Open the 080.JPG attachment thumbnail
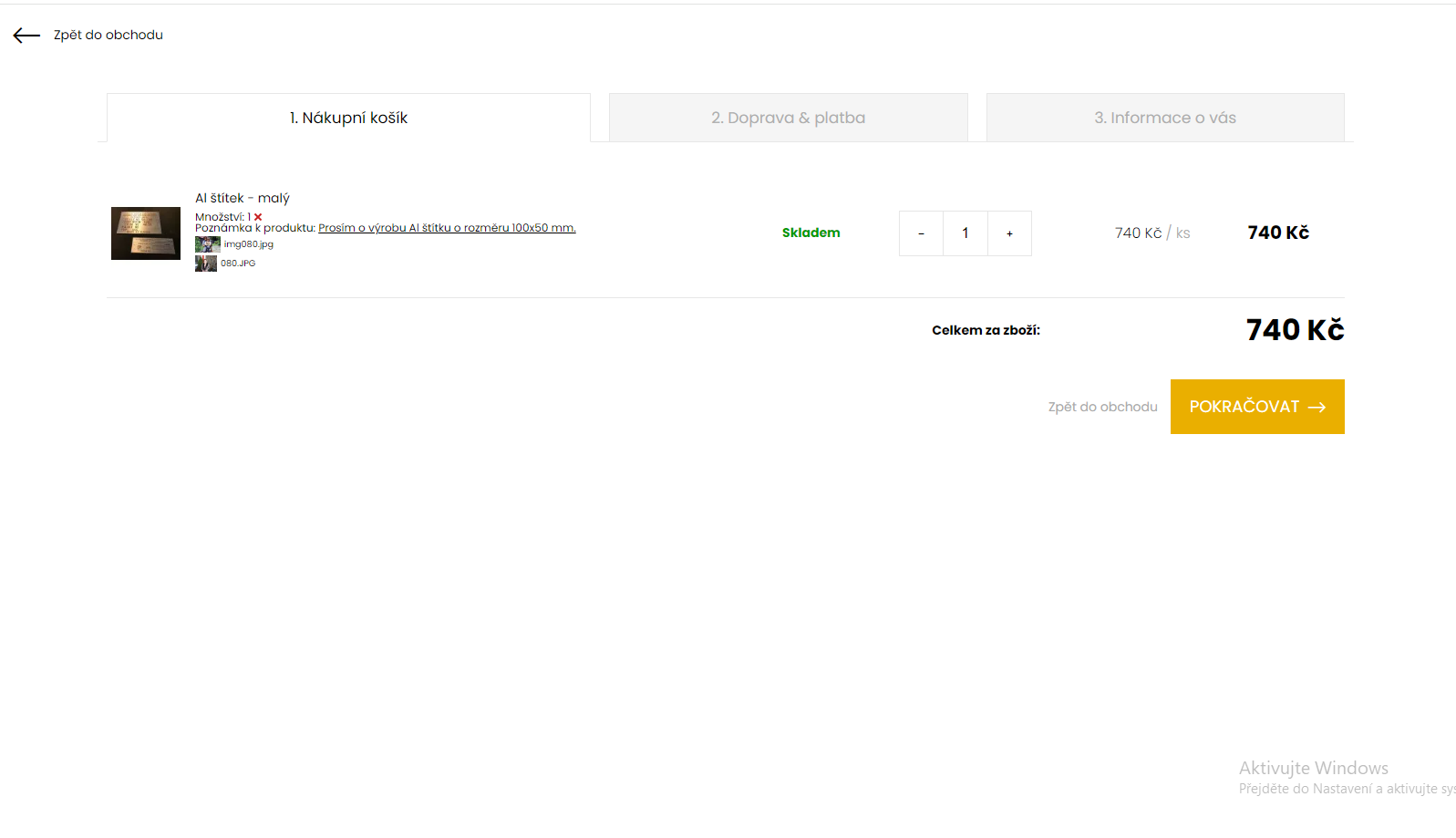Image resolution: width=1456 pixels, height=838 pixels. click(x=206, y=264)
